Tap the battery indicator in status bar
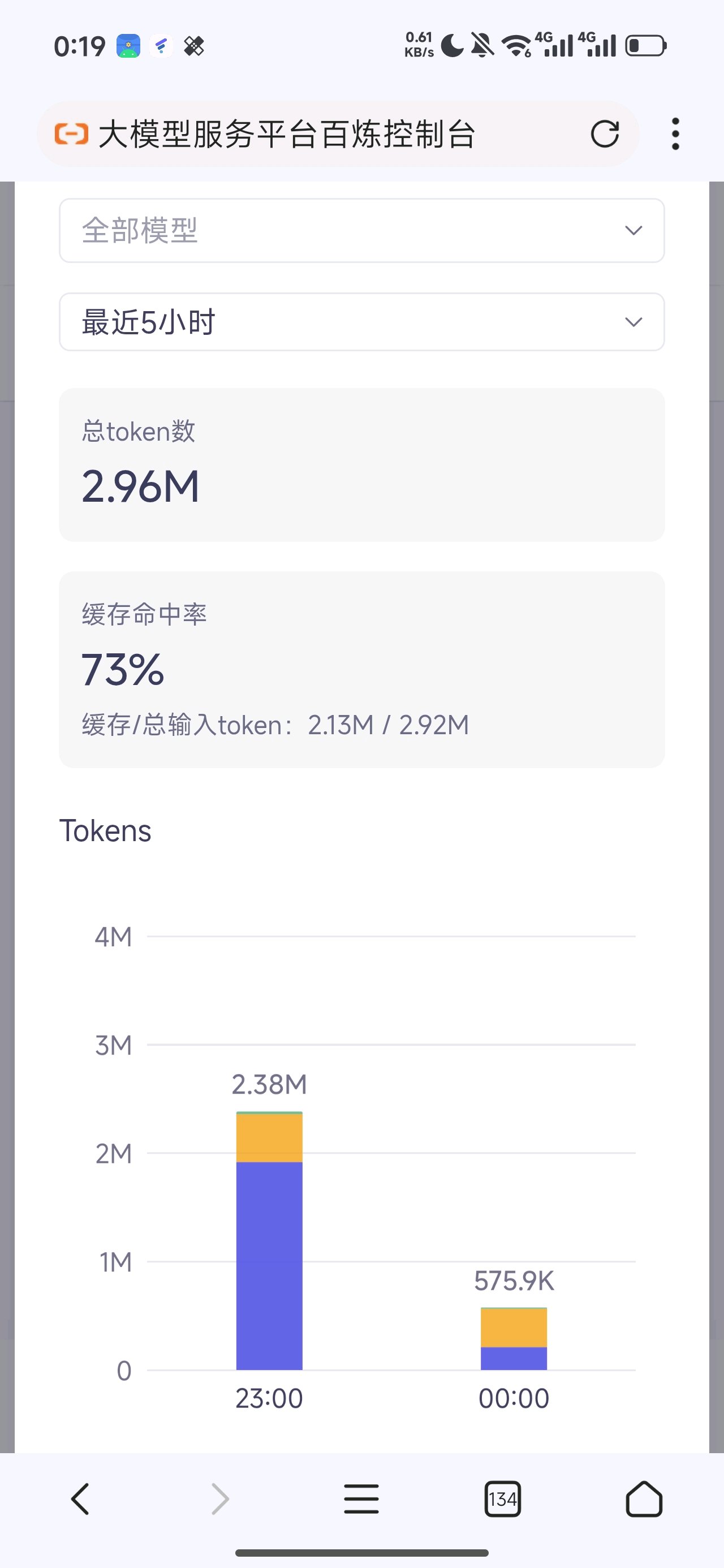724x1568 pixels. (646, 46)
